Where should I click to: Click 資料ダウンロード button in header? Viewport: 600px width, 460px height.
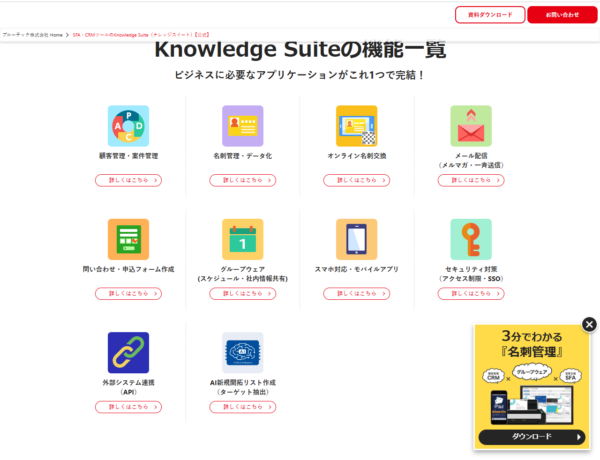point(490,15)
